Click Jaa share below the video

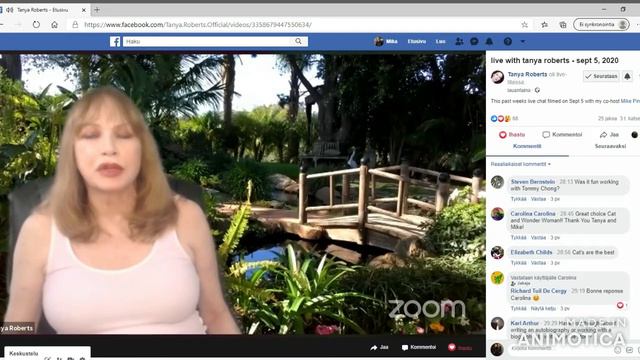tap(379, 347)
